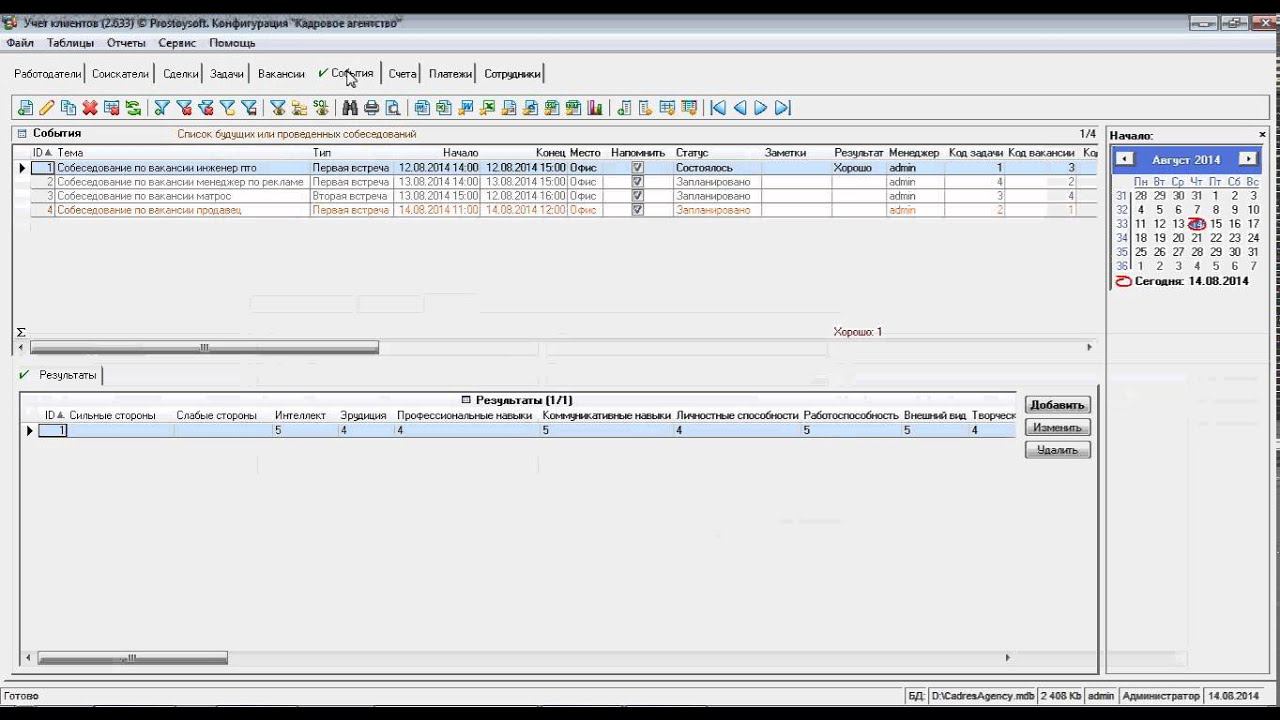Click the green arrows refresh table icon

point(133,108)
